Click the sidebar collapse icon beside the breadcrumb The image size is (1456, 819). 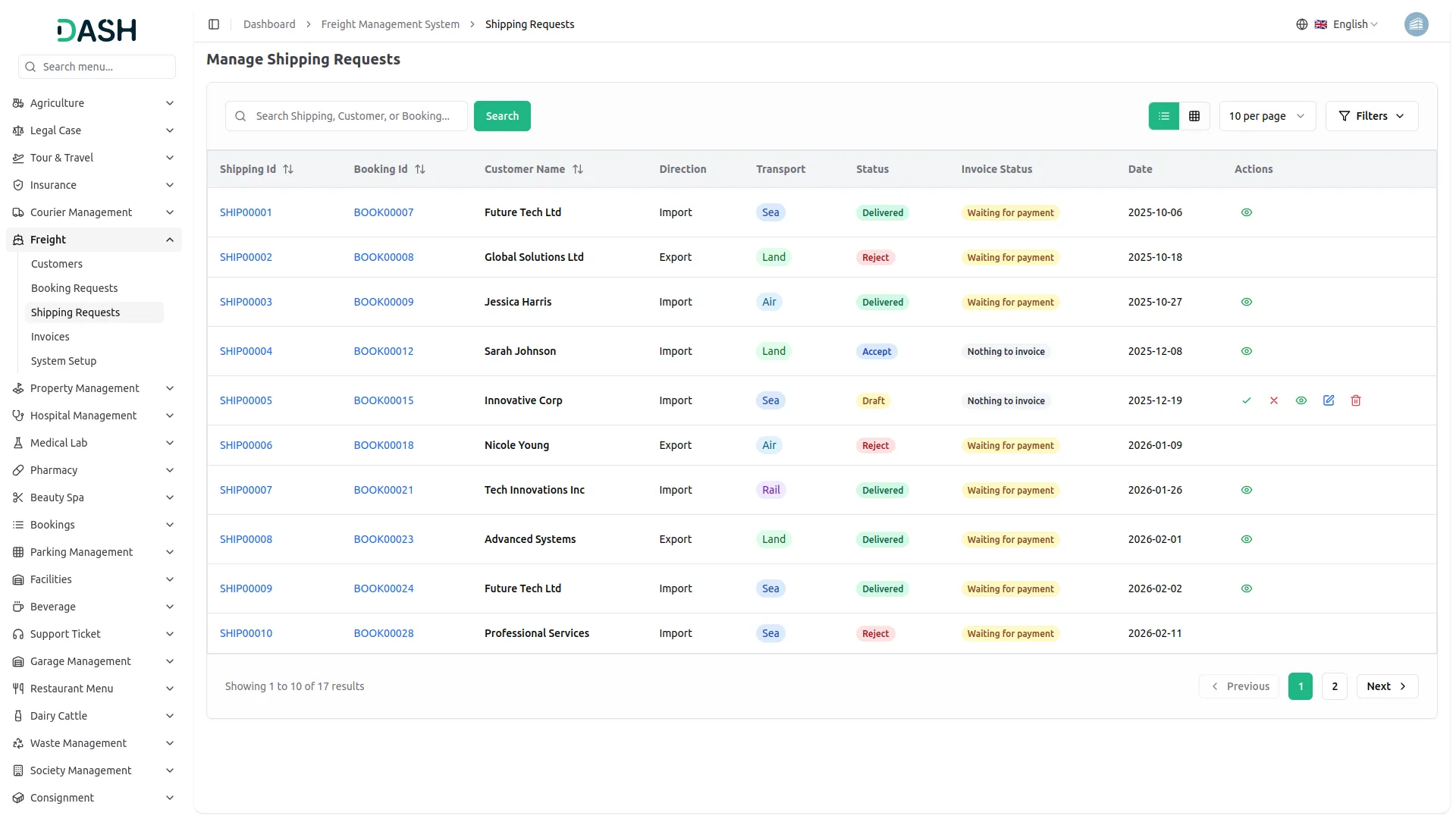tap(214, 24)
